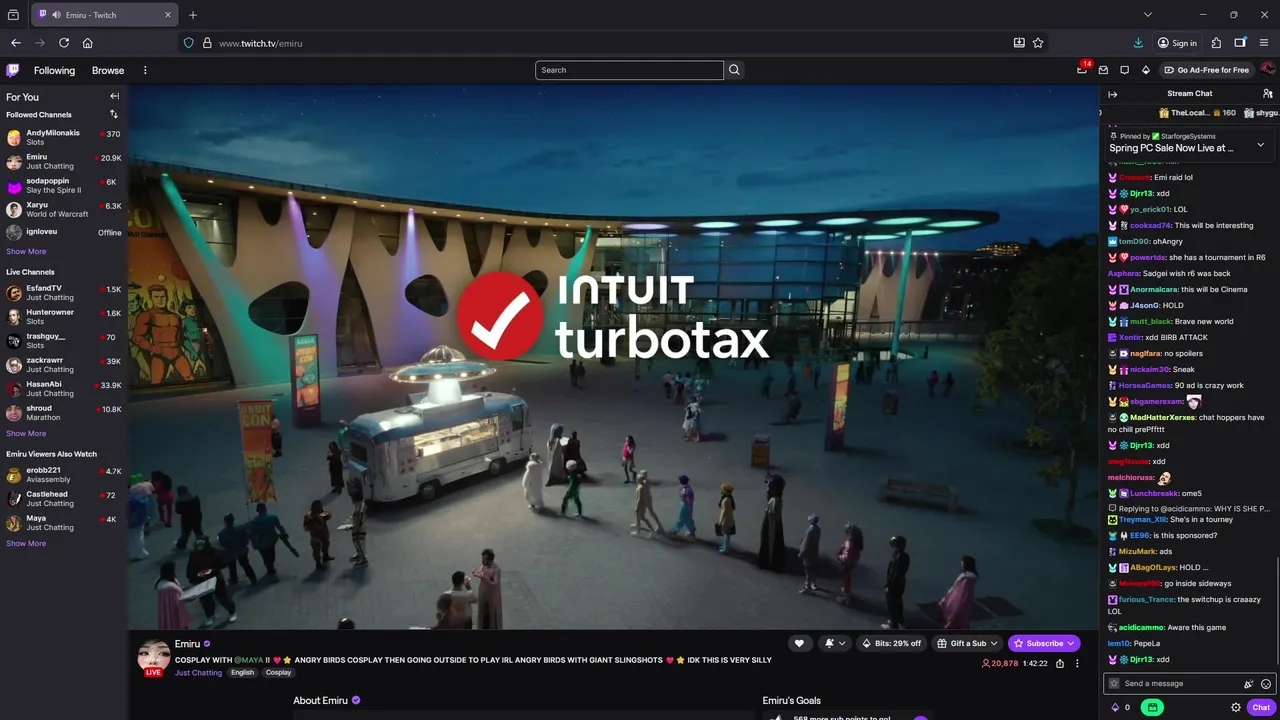Open AndyMilonakis channel in sidebar

tap(64, 138)
